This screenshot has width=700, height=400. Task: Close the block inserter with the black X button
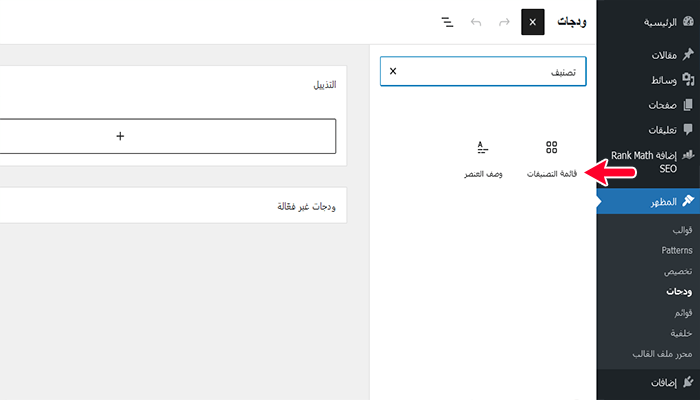point(533,22)
